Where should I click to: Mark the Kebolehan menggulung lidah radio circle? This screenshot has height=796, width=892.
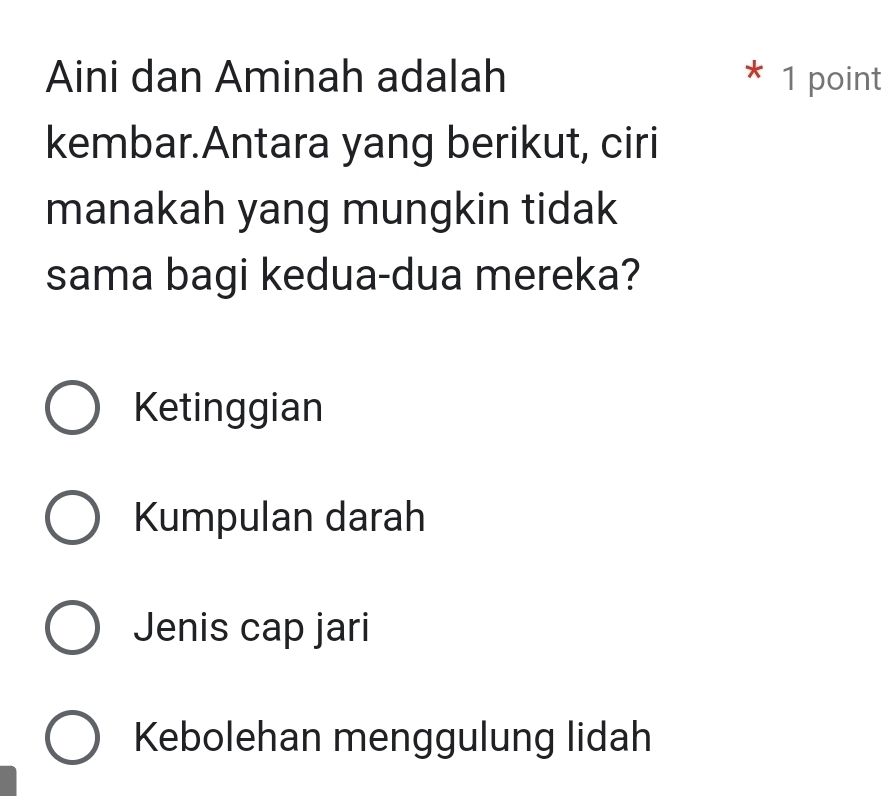(x=72, y=739)
